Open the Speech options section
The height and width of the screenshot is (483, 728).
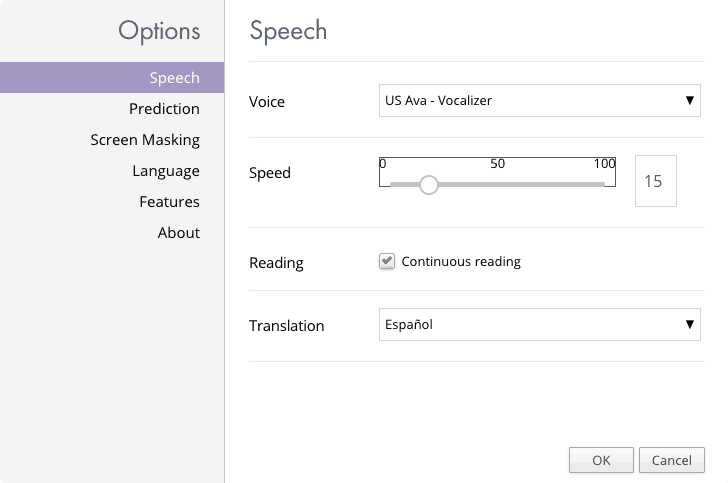pos(112,78)
